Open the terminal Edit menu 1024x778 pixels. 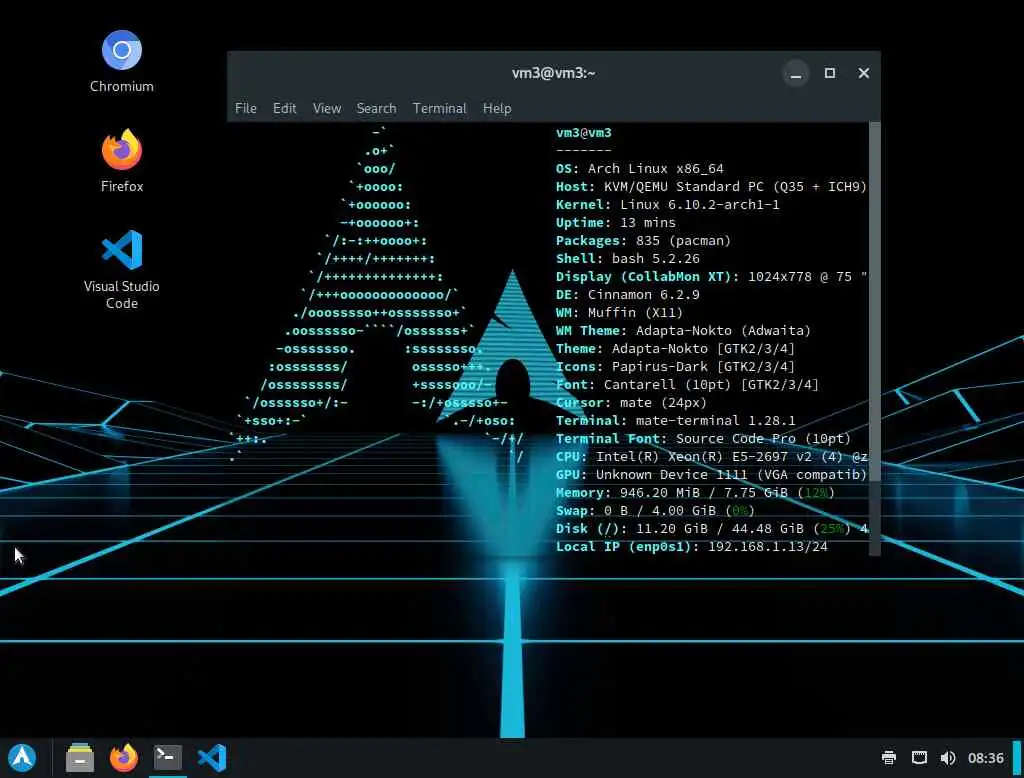click(x=284, y=108)
